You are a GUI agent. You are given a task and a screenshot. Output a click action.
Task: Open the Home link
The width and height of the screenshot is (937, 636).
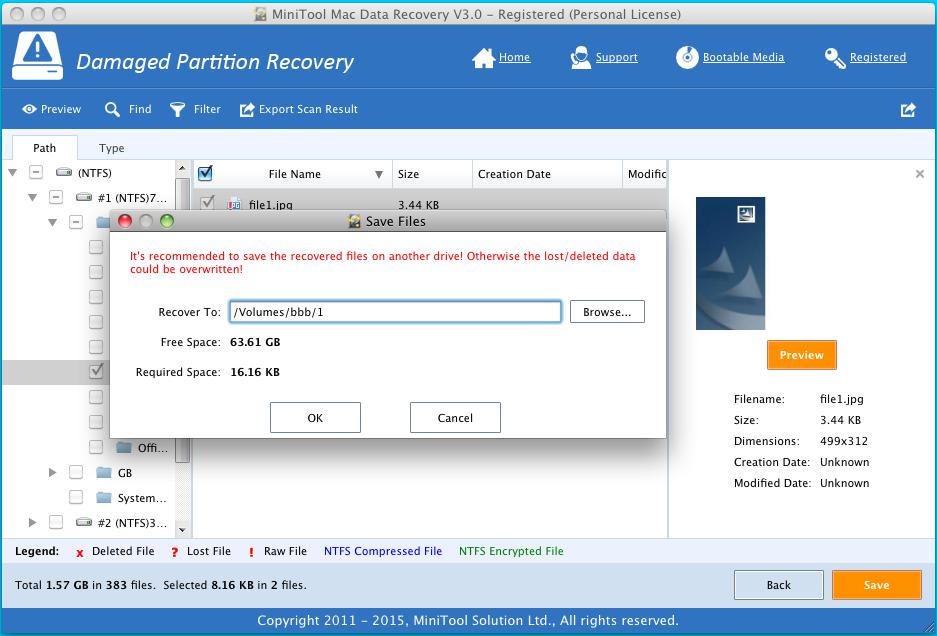[515, 57]
